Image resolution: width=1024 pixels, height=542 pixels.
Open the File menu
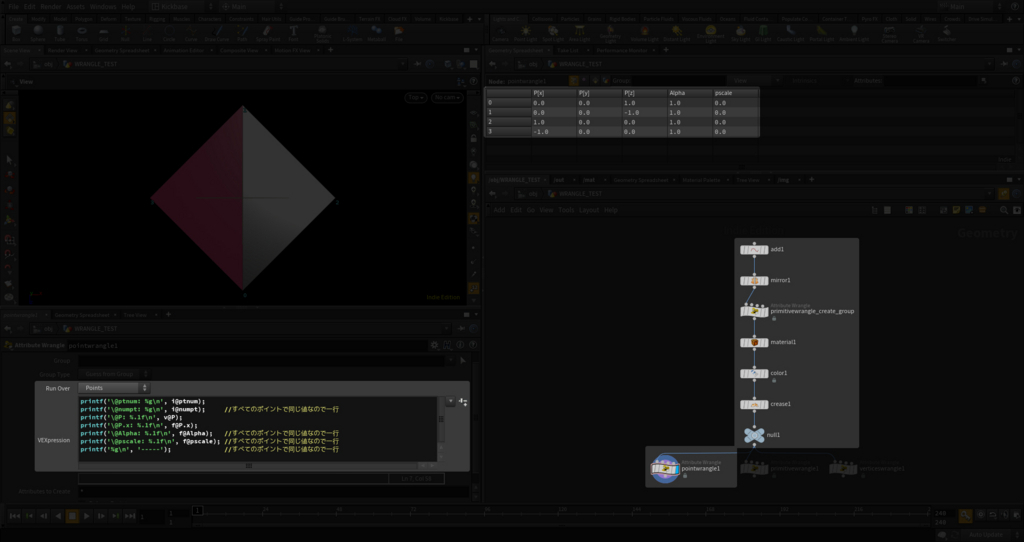[x=13, y=7]
